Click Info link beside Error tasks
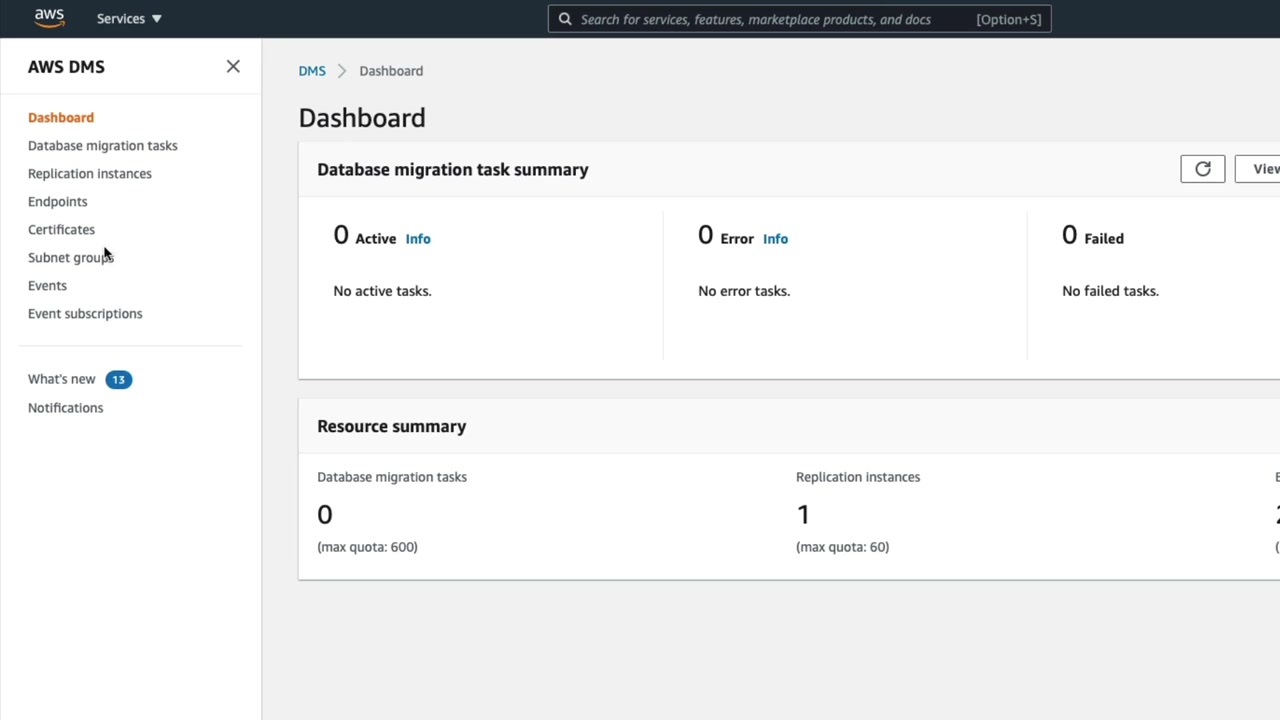The image size is (1280, 720). (775, 239)
